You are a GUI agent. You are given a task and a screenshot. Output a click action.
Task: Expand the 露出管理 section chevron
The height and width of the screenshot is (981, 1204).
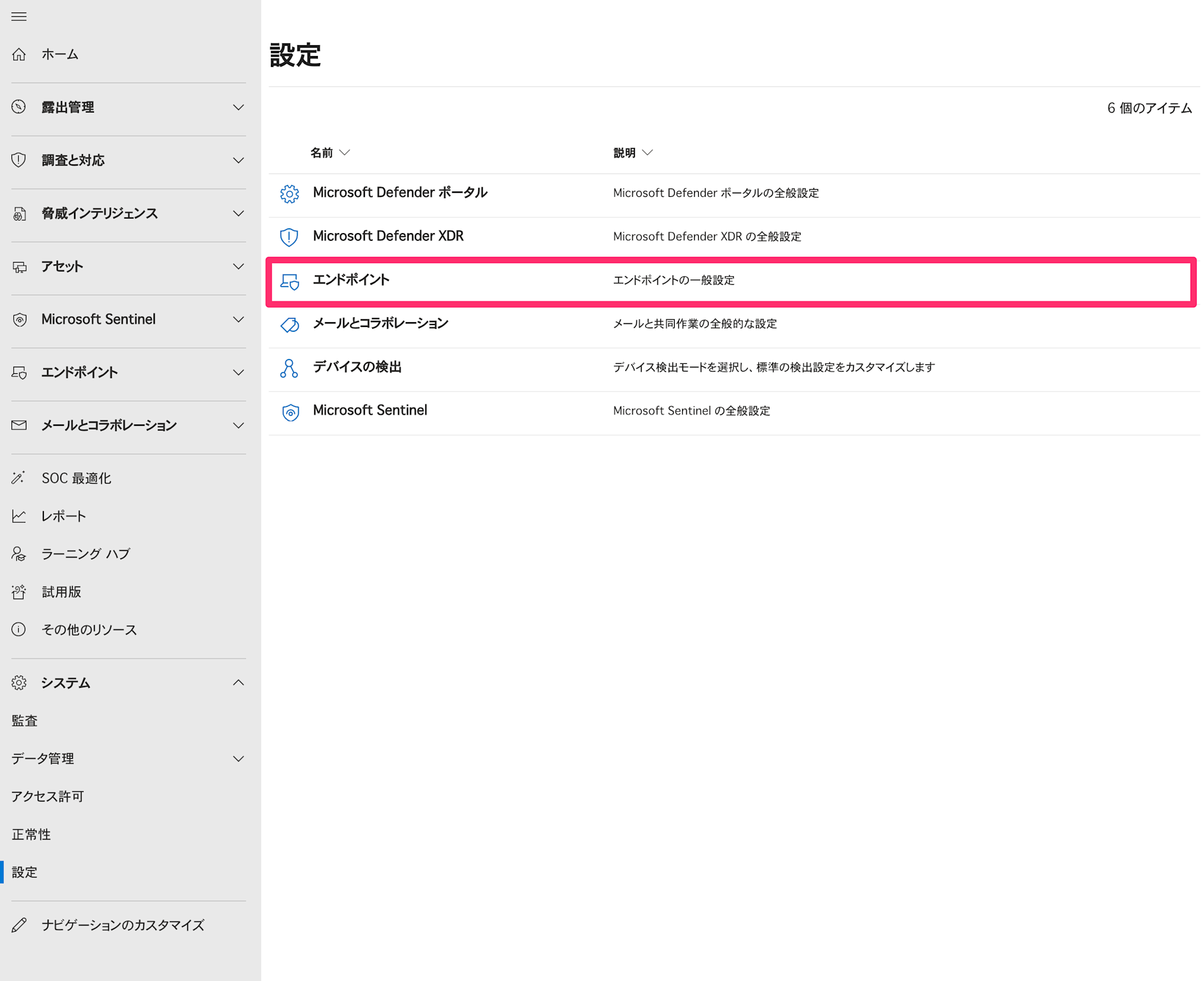coord(238,107)
